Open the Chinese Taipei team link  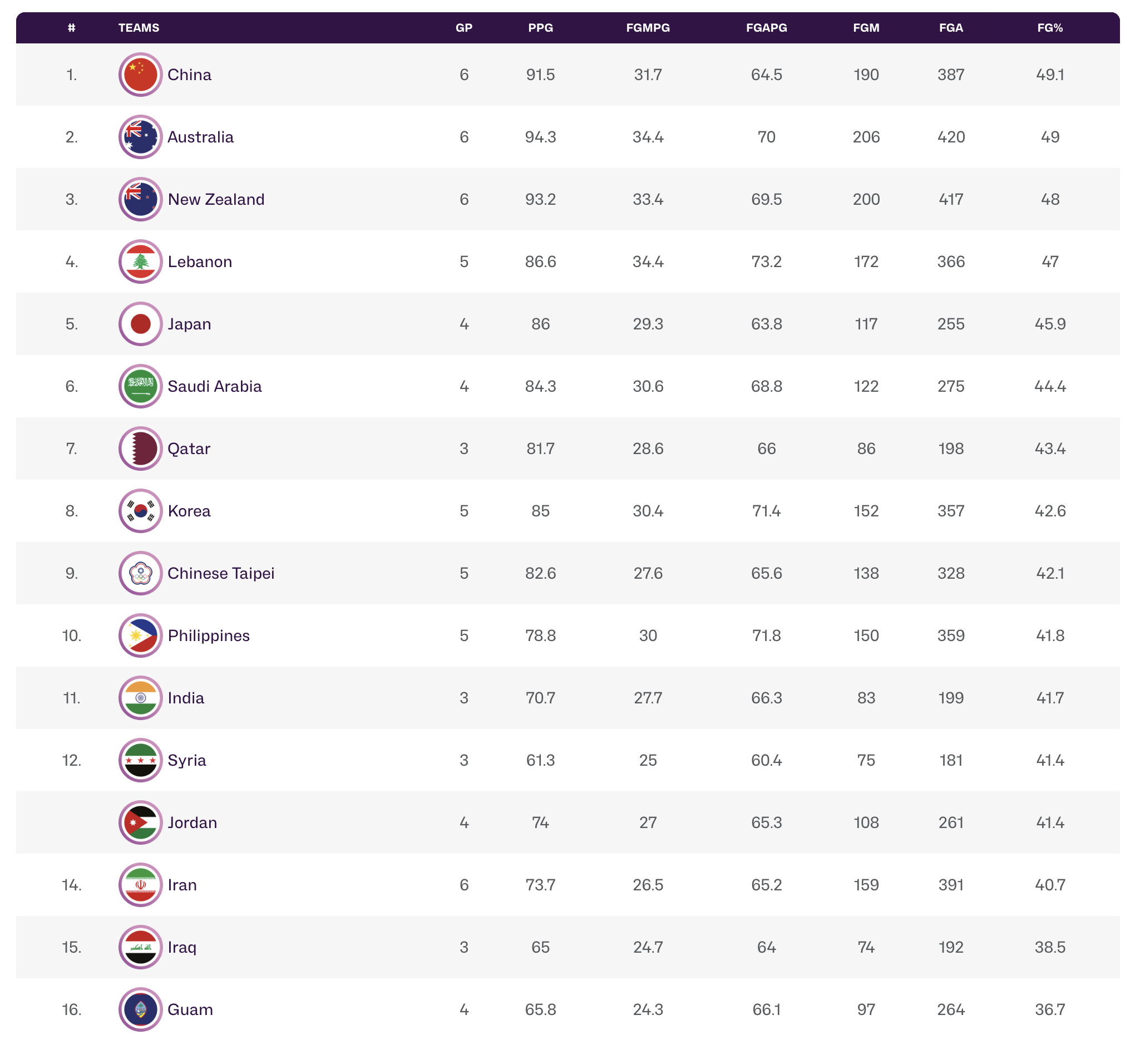221,573
